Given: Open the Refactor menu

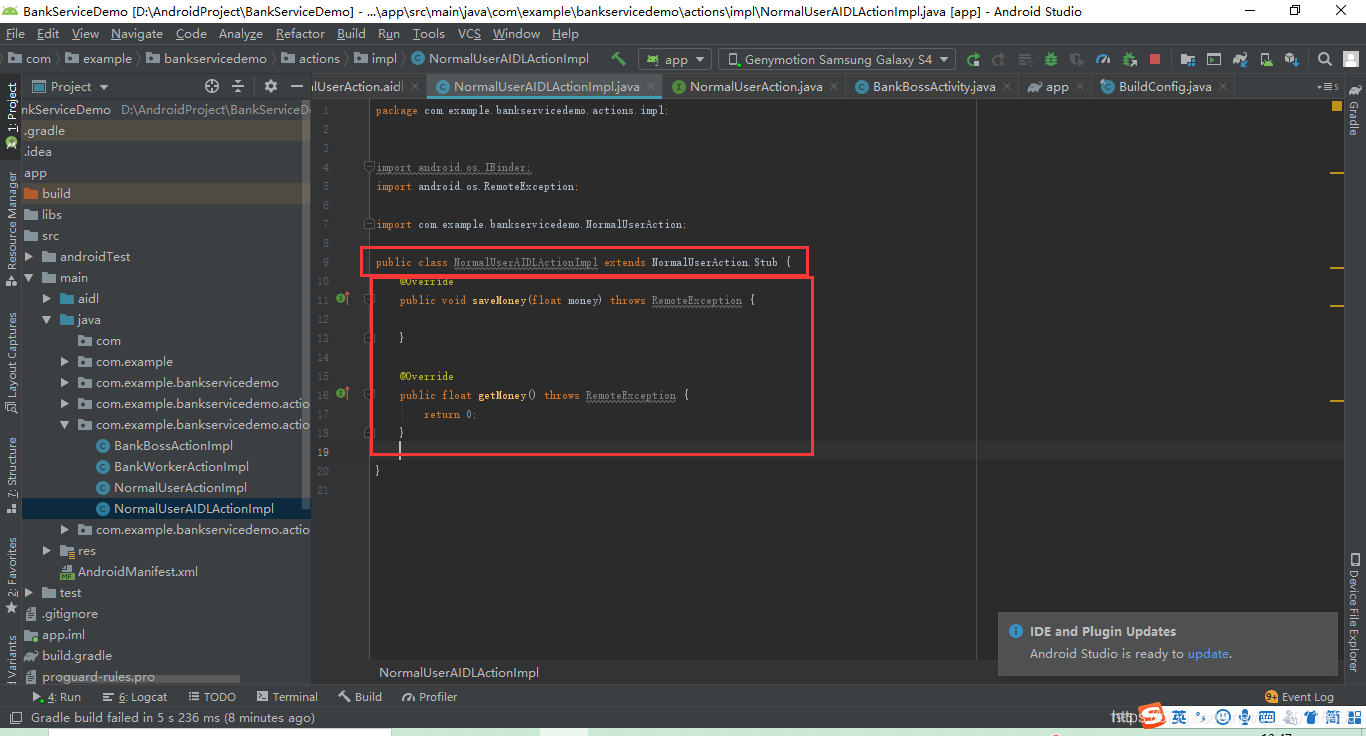Looking at the screenshot, I should click(x=300, y=33).
